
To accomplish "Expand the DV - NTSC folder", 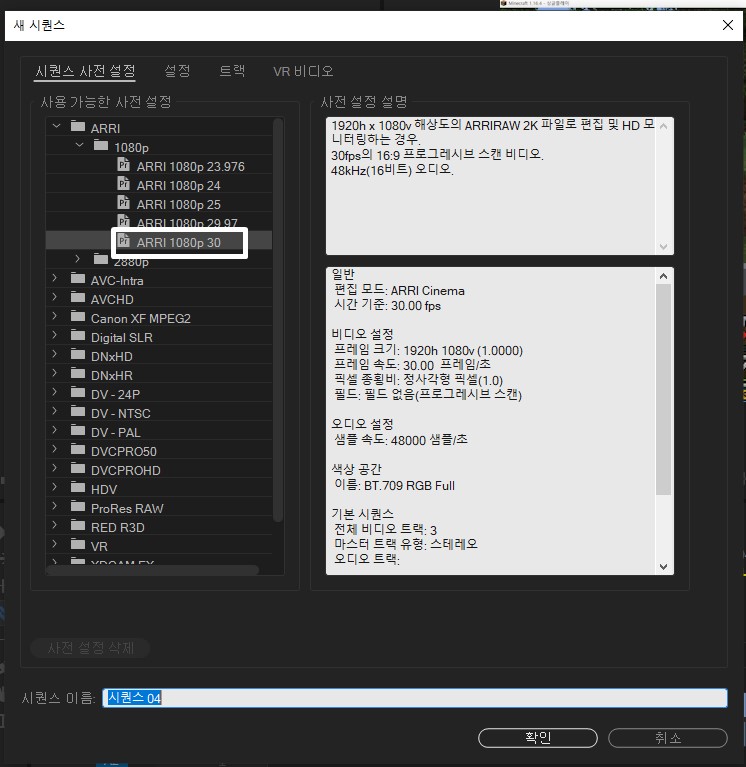I will tap(54, 411).
